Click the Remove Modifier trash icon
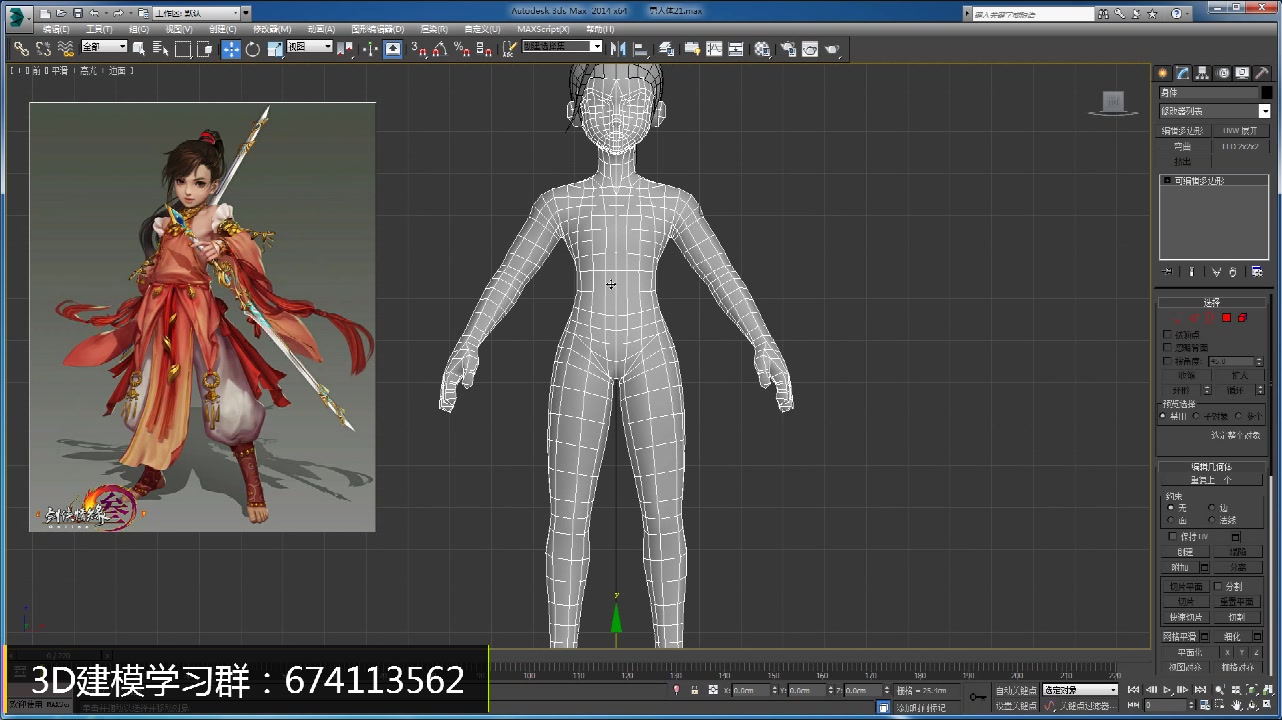This screenshot has width=1282, height=720. click(1232, 271)
